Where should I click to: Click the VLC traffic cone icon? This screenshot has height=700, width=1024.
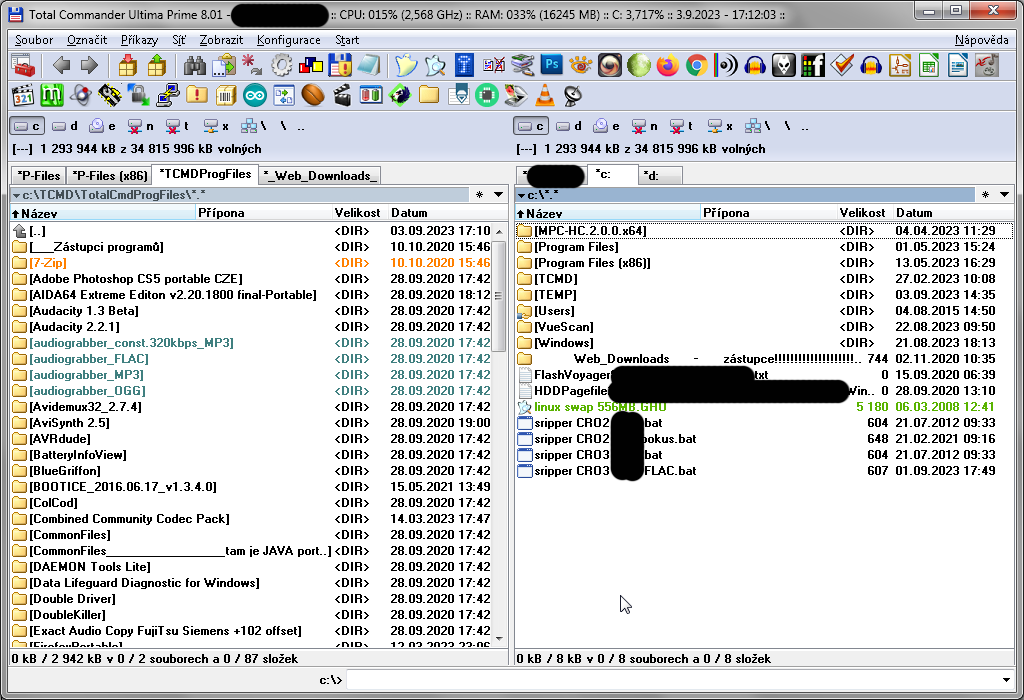(x=545, y=96)
